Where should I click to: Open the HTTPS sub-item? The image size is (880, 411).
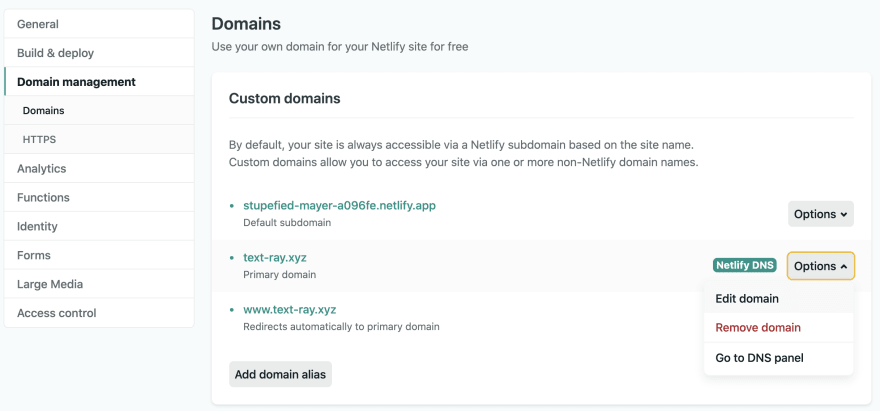[99, 139]
